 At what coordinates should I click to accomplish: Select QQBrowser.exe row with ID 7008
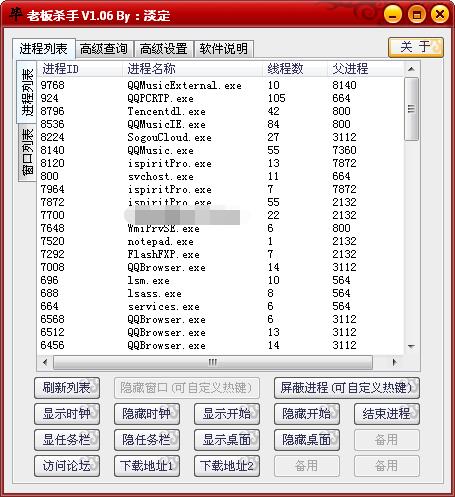click(x=220, y=267)
